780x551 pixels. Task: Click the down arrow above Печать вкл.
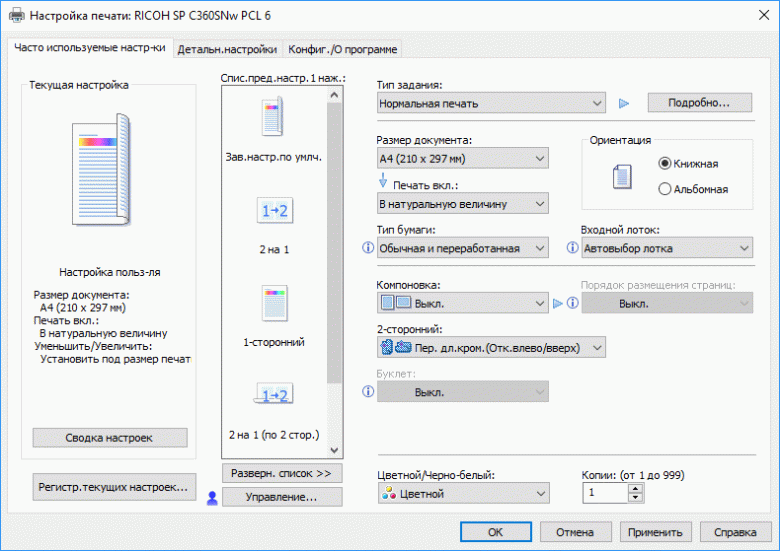pos(383,180)
